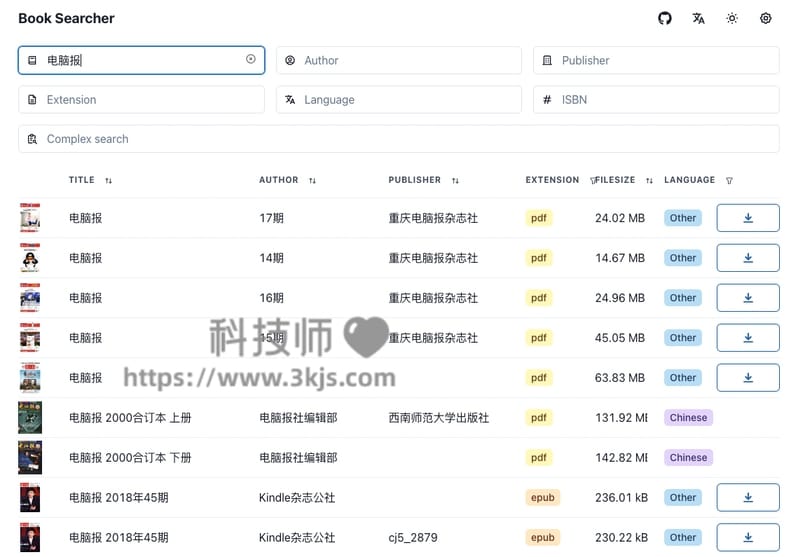The width and height of the screenshot is (800, 557).
Task: Open the Language column filter
Action: tap(729, 180)
